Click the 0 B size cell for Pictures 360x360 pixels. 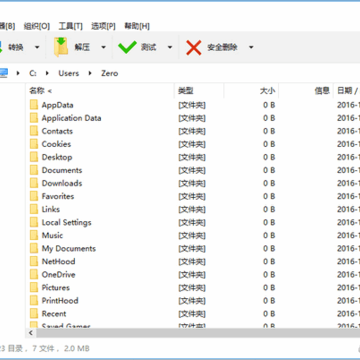click(269, 287)
